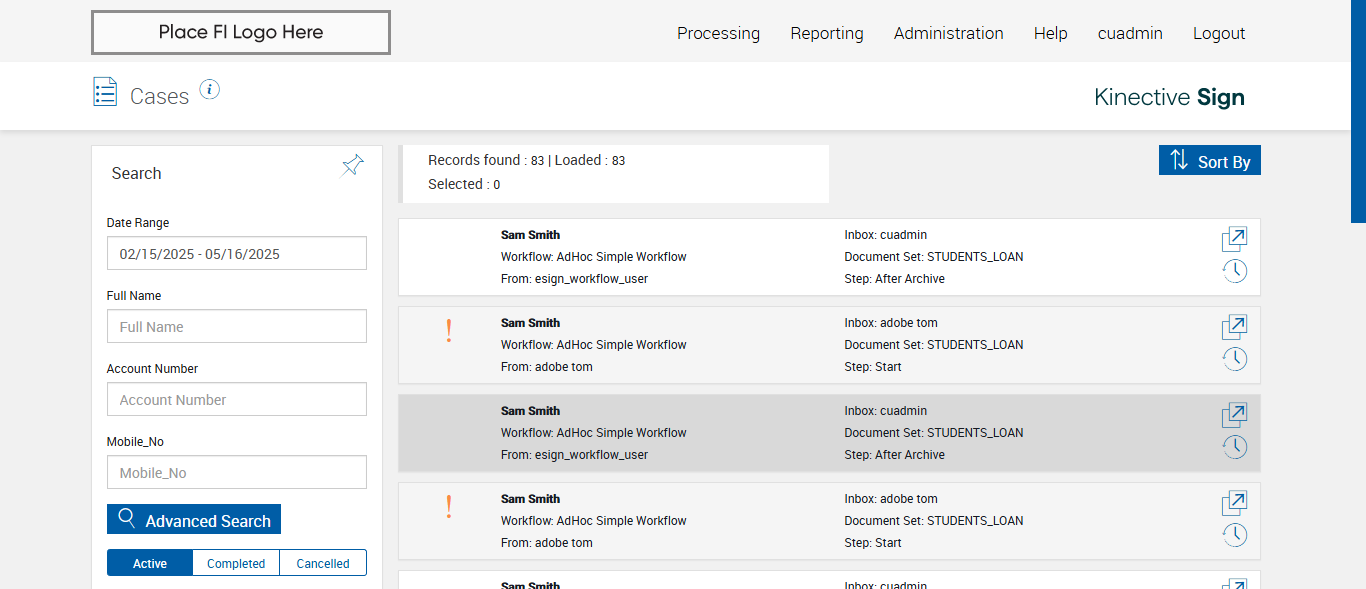
Task: Click the open icon on the highlighted case row
Action: point(1234,416)
